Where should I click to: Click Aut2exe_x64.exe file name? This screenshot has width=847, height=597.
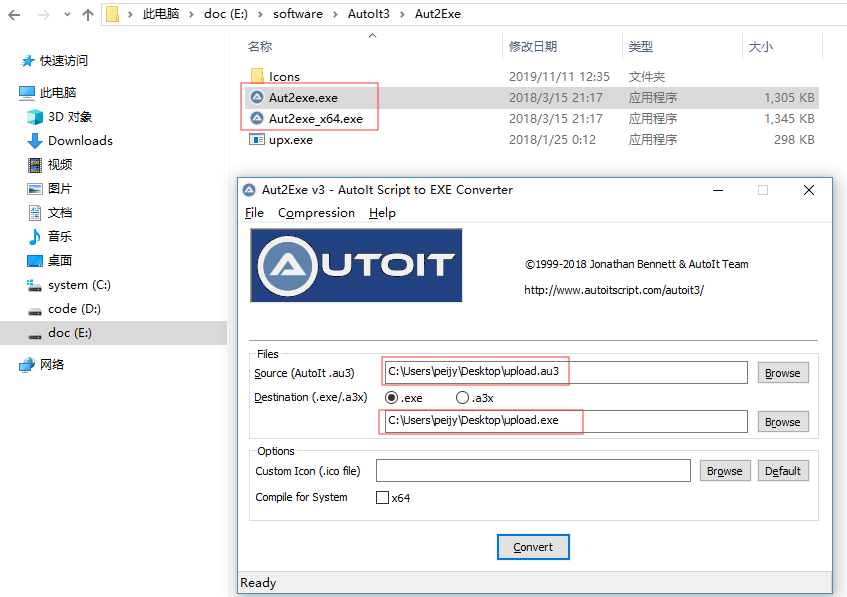[316, 119]
